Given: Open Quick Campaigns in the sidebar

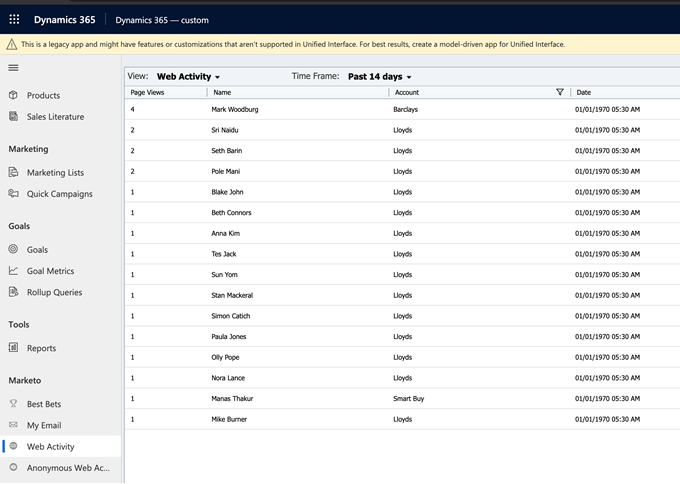Looking at the screenshot, I should (x=60, y=194).
